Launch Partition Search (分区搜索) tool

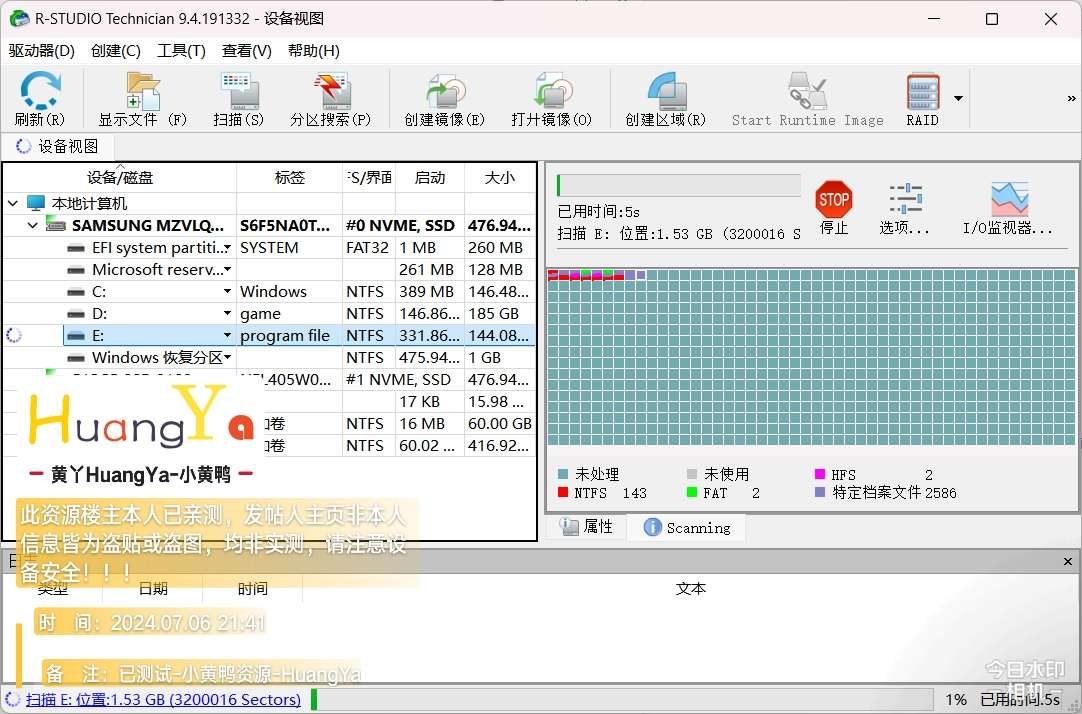pos(331,99)
